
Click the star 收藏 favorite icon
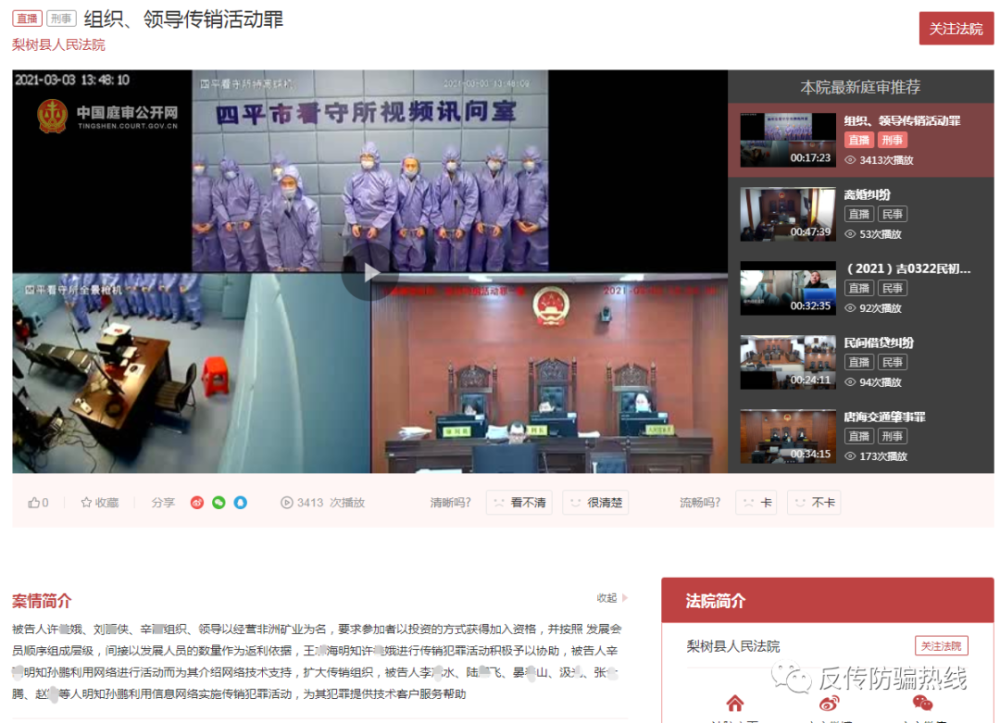pyautogui.click(x=87, y=502)
